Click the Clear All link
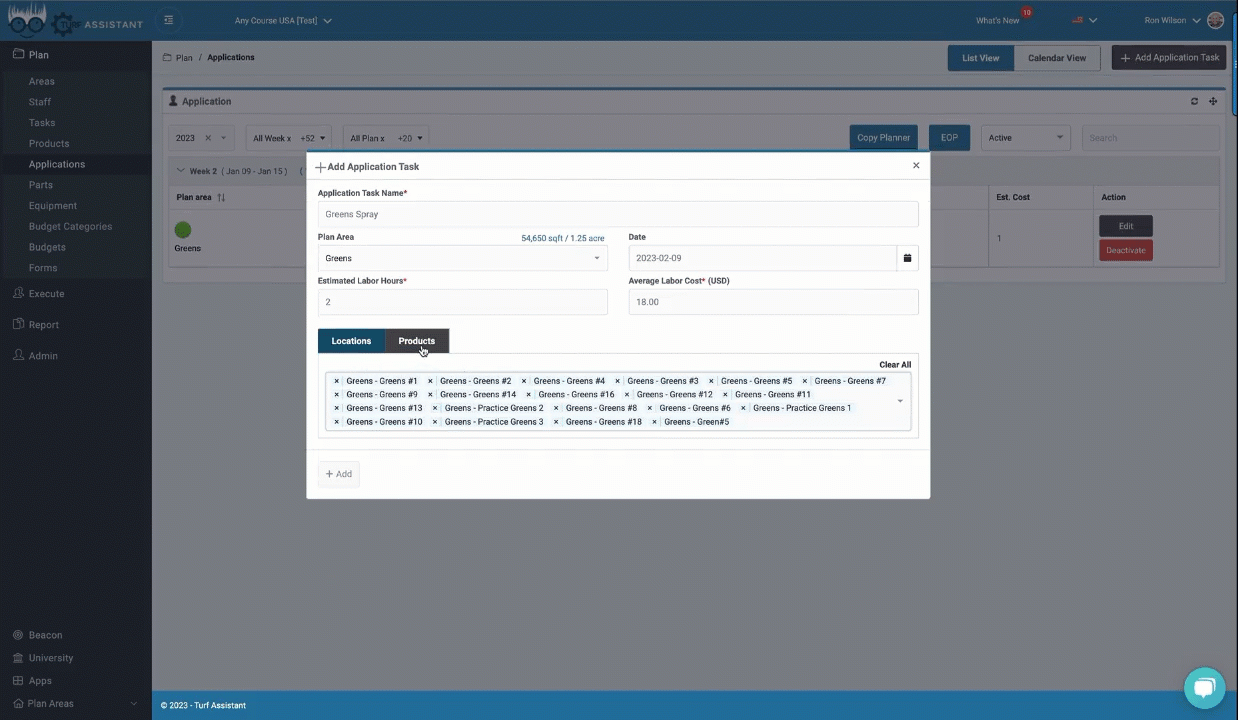Screen dimensions: 1238x720 pyautogui.click(x=894, y=364)
